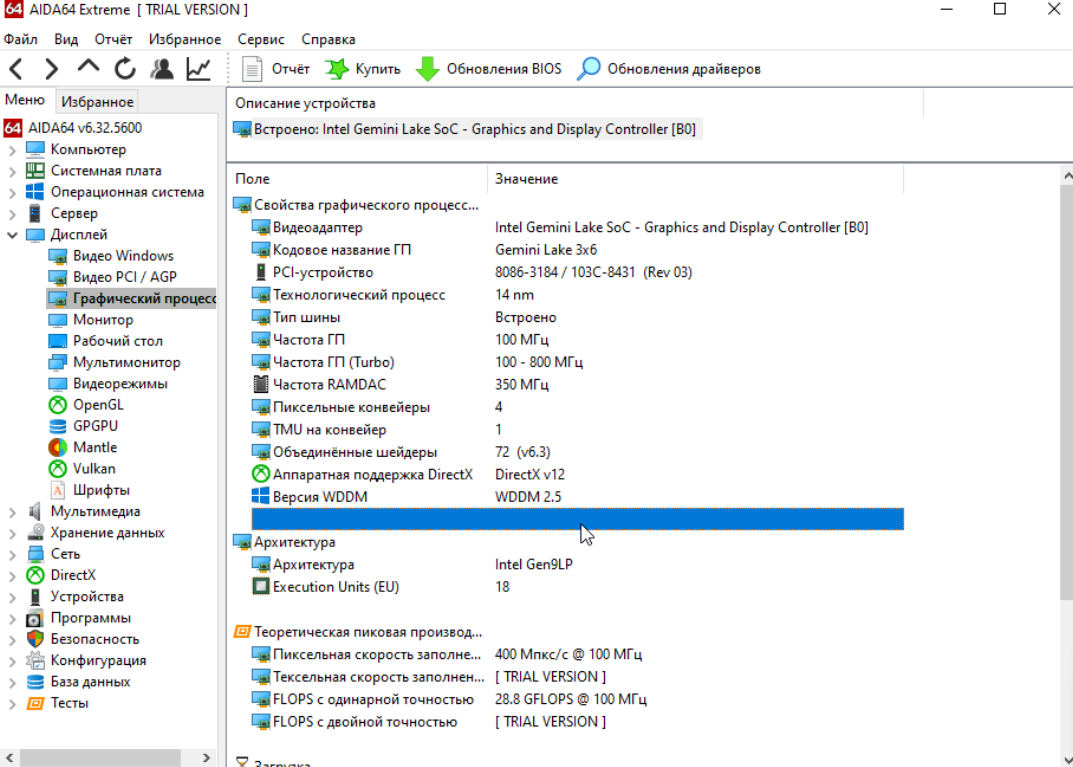The image size is (1073, 767).
Task: Select the Аппаратная поддержка DirectX row
Action: click(578, 474)
